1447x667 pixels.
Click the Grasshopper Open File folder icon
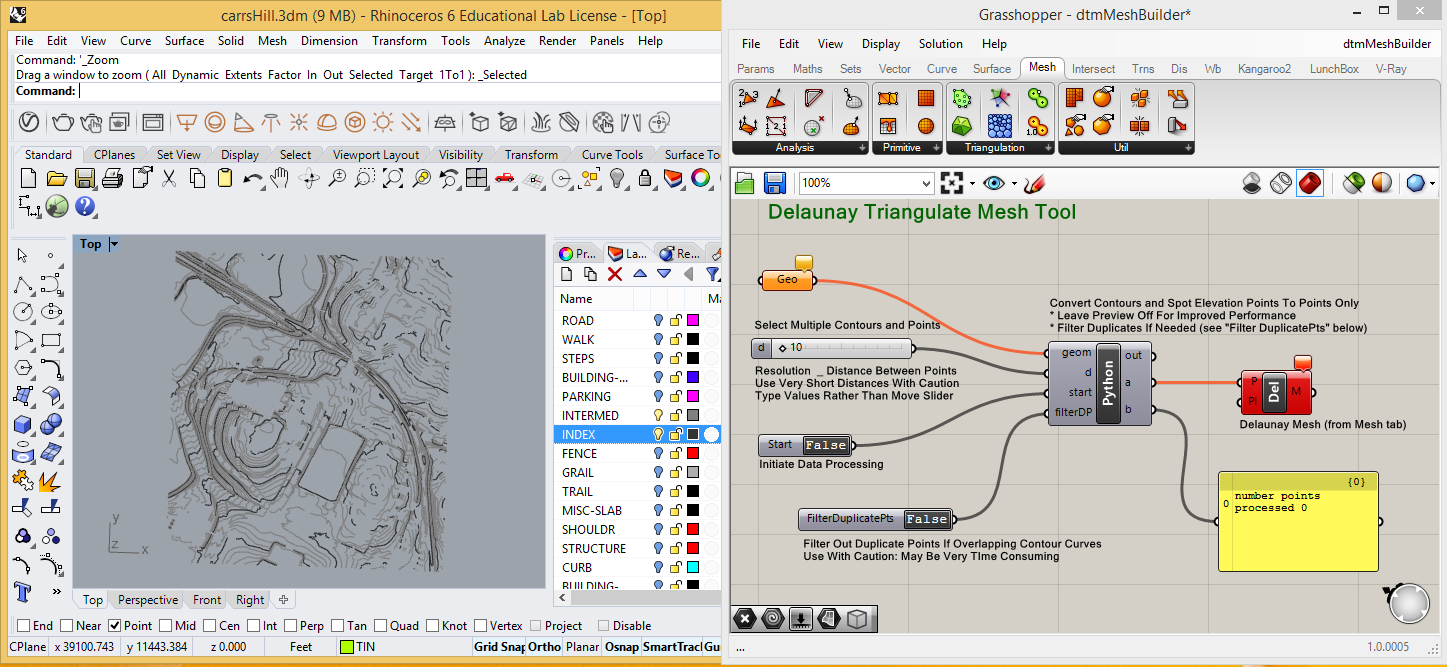click(x=745, y=183)
